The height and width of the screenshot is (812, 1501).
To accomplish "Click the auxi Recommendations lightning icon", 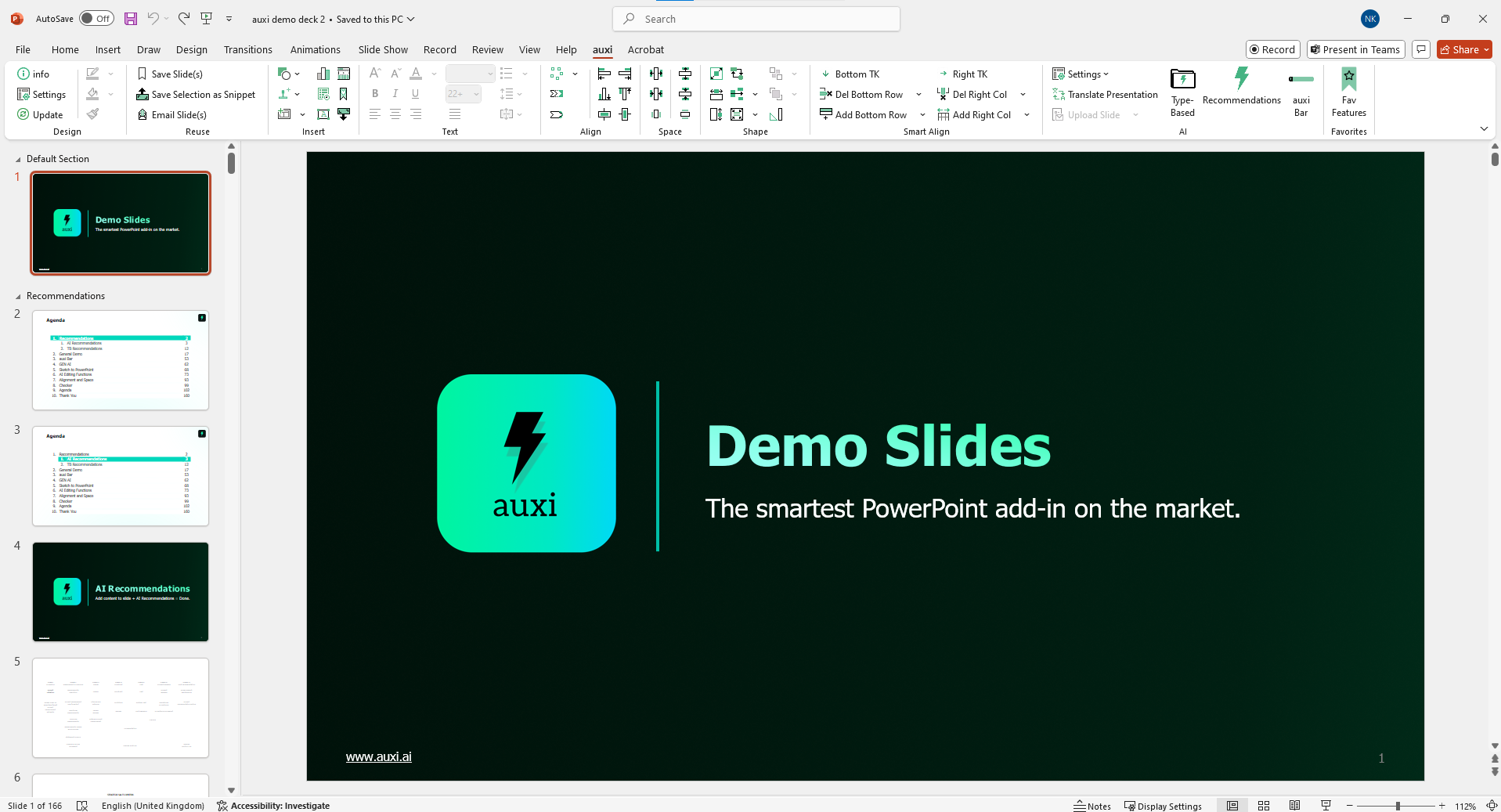I will coord(1241,79).
